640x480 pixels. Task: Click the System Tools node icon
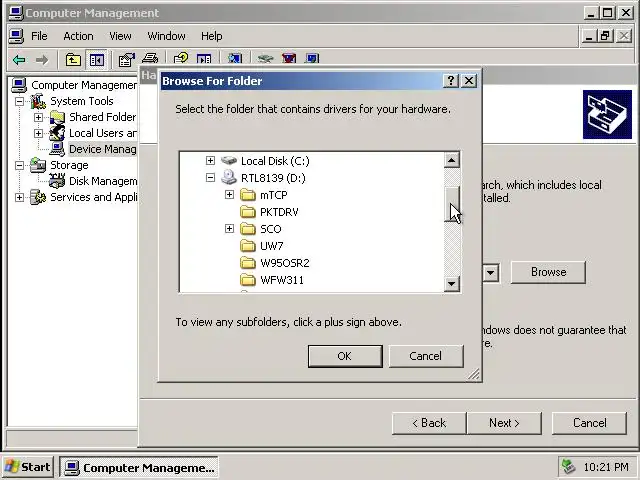click(38, 101)
